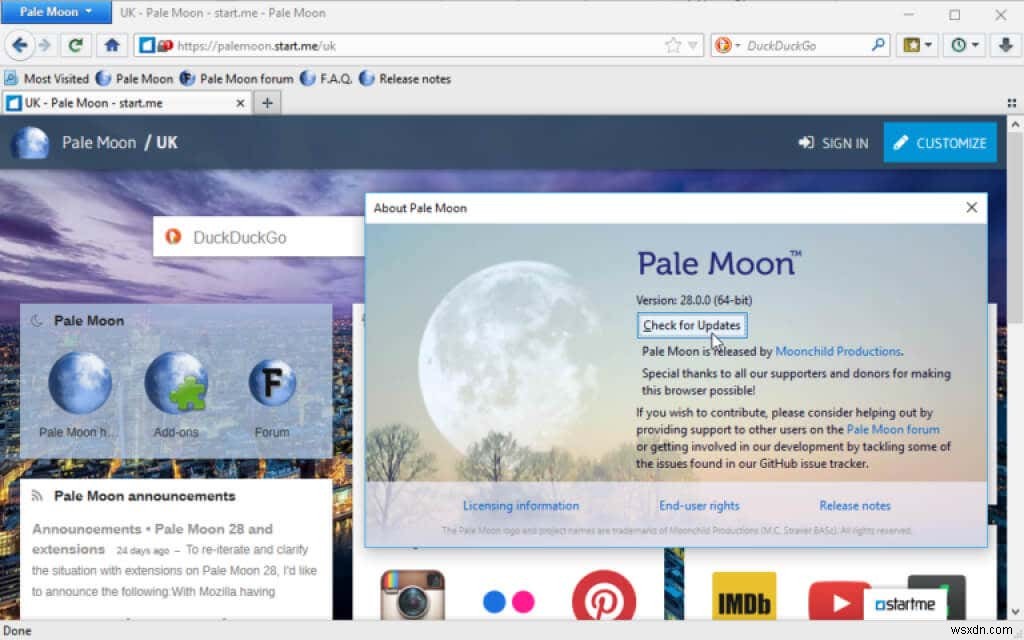Open downloads with the down arrow icon
This screenshot has width=1024, height=640.
[1005, 45]
